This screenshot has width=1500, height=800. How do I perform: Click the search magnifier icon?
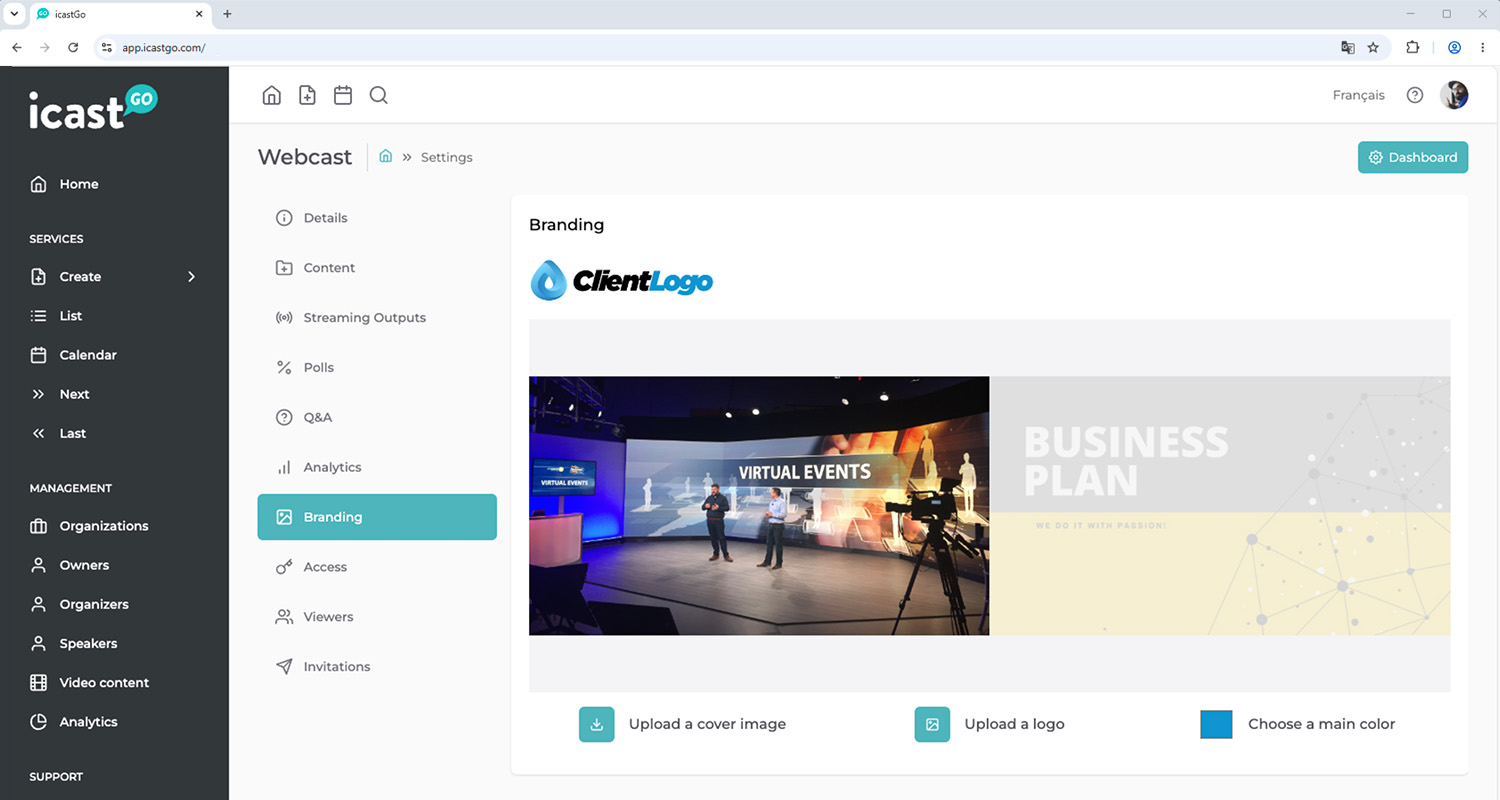(378, 95)
